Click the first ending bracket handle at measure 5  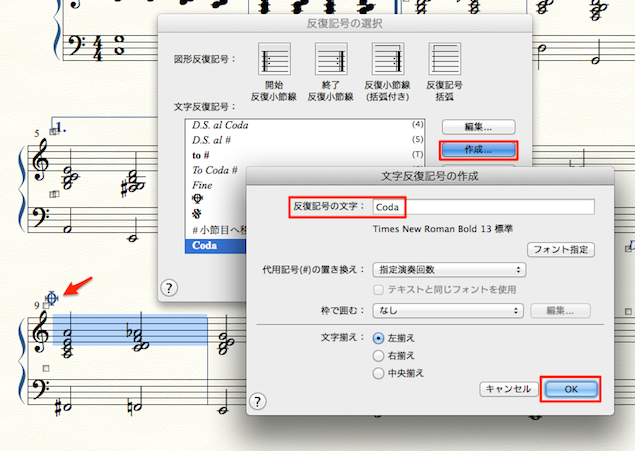click(x=53, y=131)
